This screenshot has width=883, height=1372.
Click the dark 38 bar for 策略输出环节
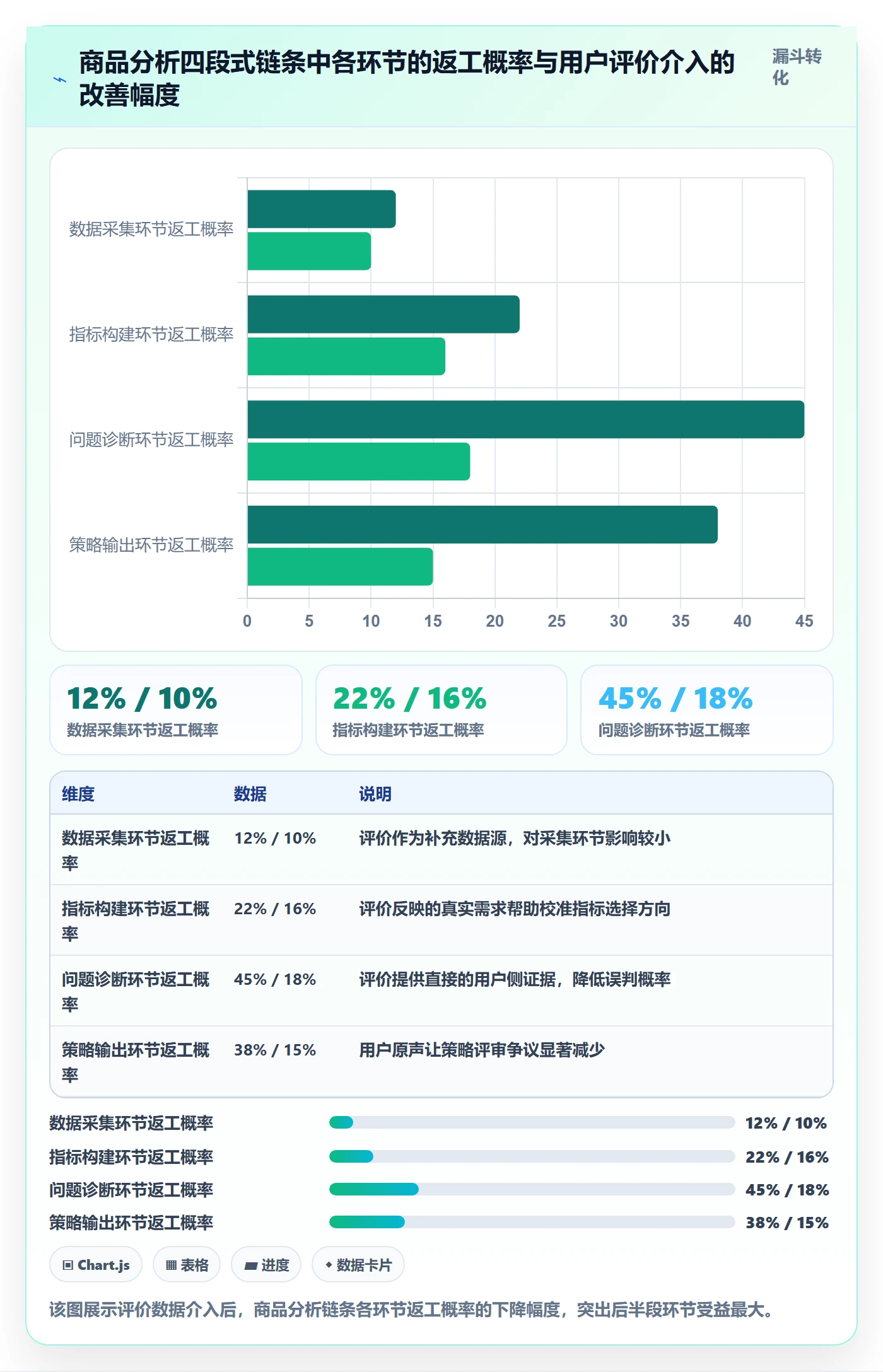click(x=482, y=525)
